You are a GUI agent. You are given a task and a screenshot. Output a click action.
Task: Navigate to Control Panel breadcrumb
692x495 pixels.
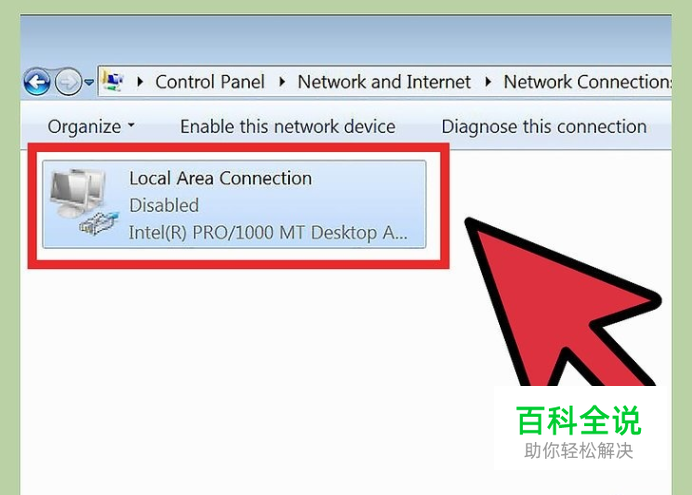[x=210, y=82]
